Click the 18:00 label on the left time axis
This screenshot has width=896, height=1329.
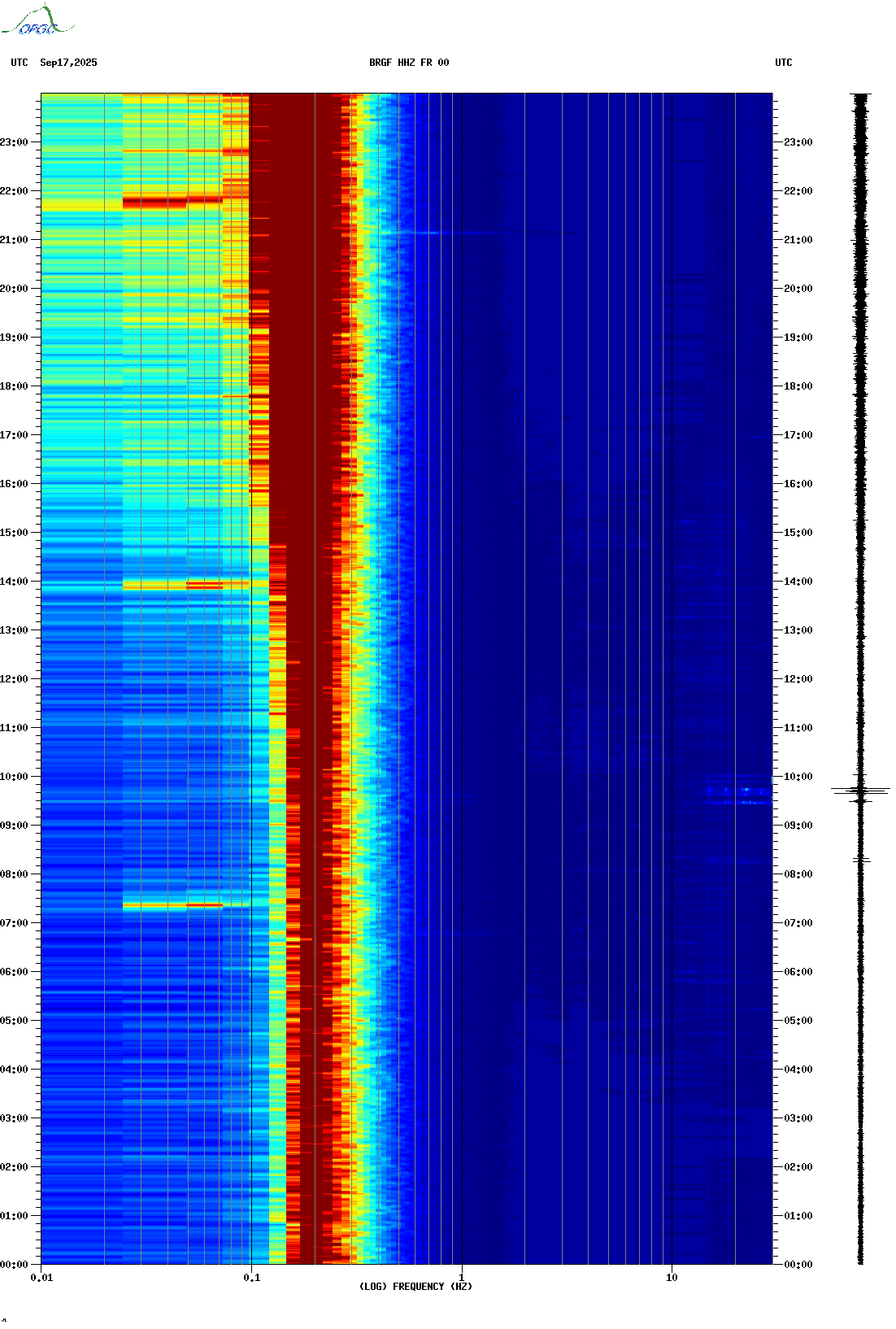point(14,386)
